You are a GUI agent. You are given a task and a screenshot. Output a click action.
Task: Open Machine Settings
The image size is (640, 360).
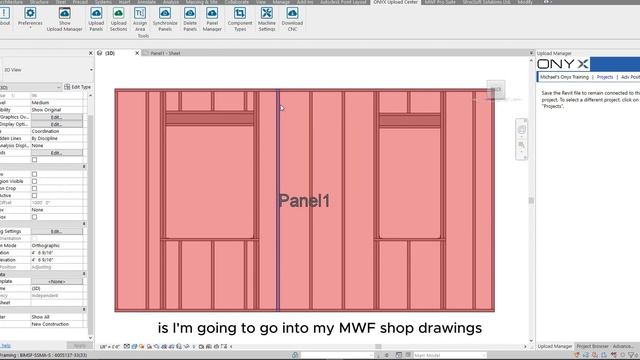pos(267,19)
